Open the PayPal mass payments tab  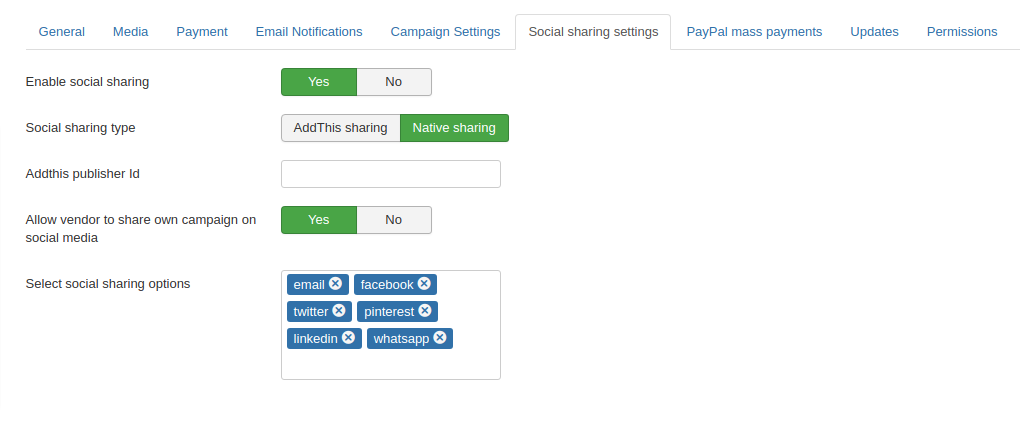pos(754,32)
